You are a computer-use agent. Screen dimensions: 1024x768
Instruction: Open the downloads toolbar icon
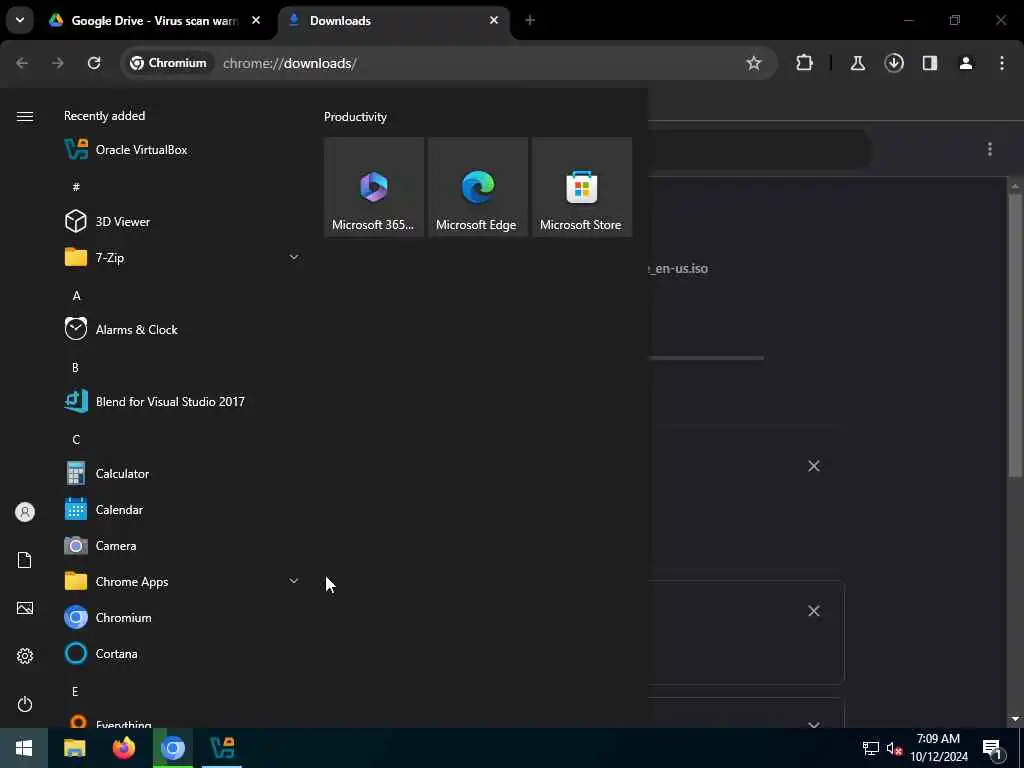click(x=894, y=63)
